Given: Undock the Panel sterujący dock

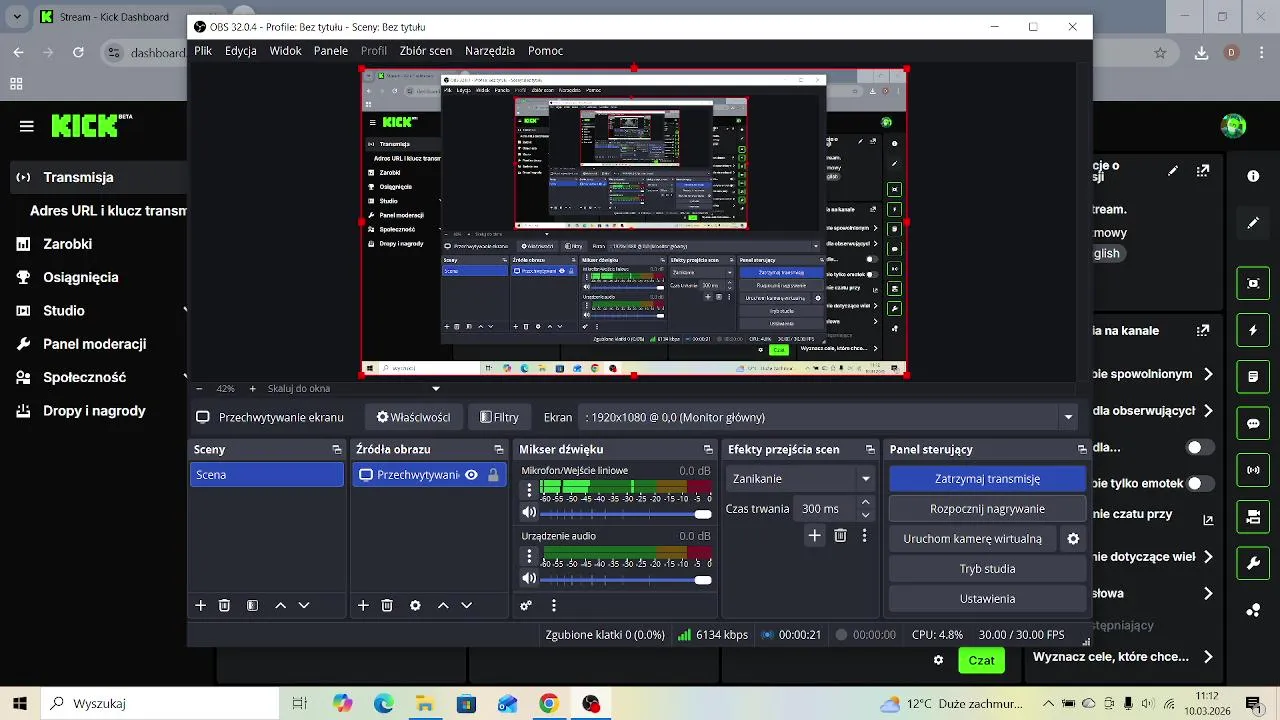Looking at the screenshot, I should point(1082,450).
